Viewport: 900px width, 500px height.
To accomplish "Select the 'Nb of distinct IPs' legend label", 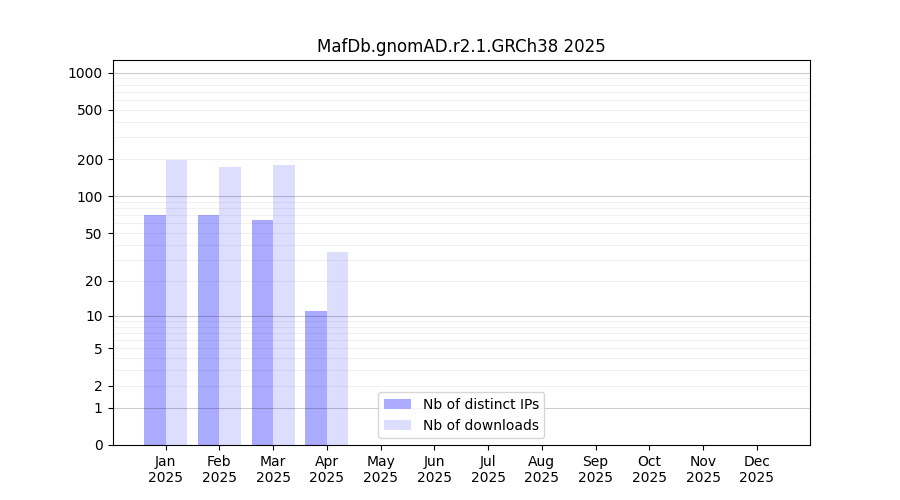I will [481, 404].
